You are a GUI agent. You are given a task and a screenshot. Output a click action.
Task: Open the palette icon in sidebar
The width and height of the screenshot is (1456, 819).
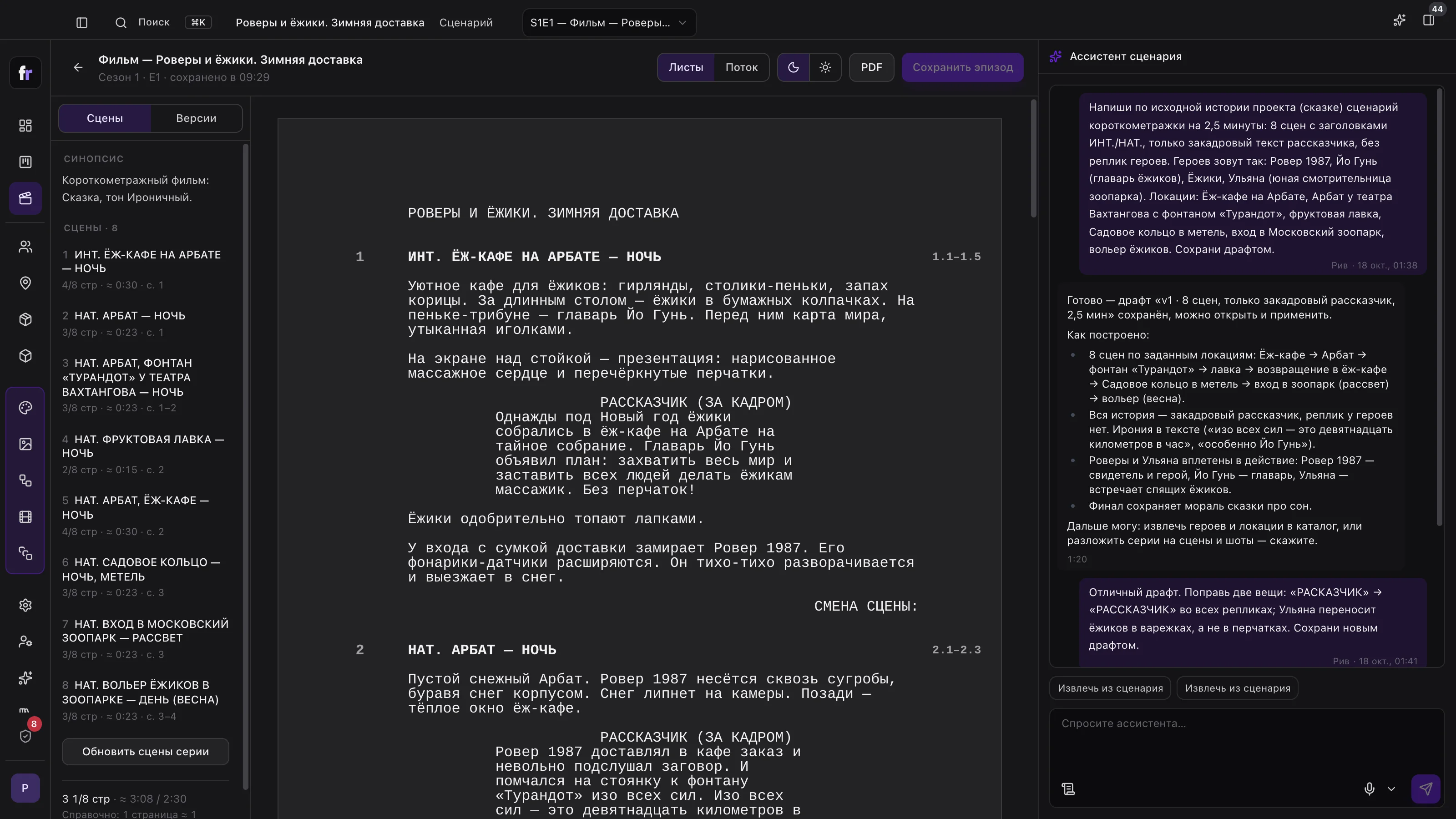25,408
